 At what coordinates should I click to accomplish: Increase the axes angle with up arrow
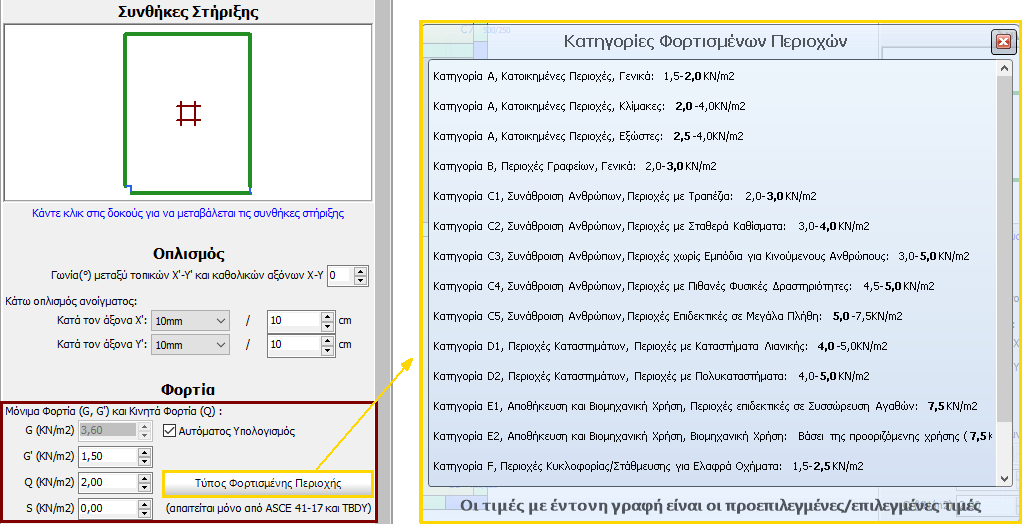[361, 270]
